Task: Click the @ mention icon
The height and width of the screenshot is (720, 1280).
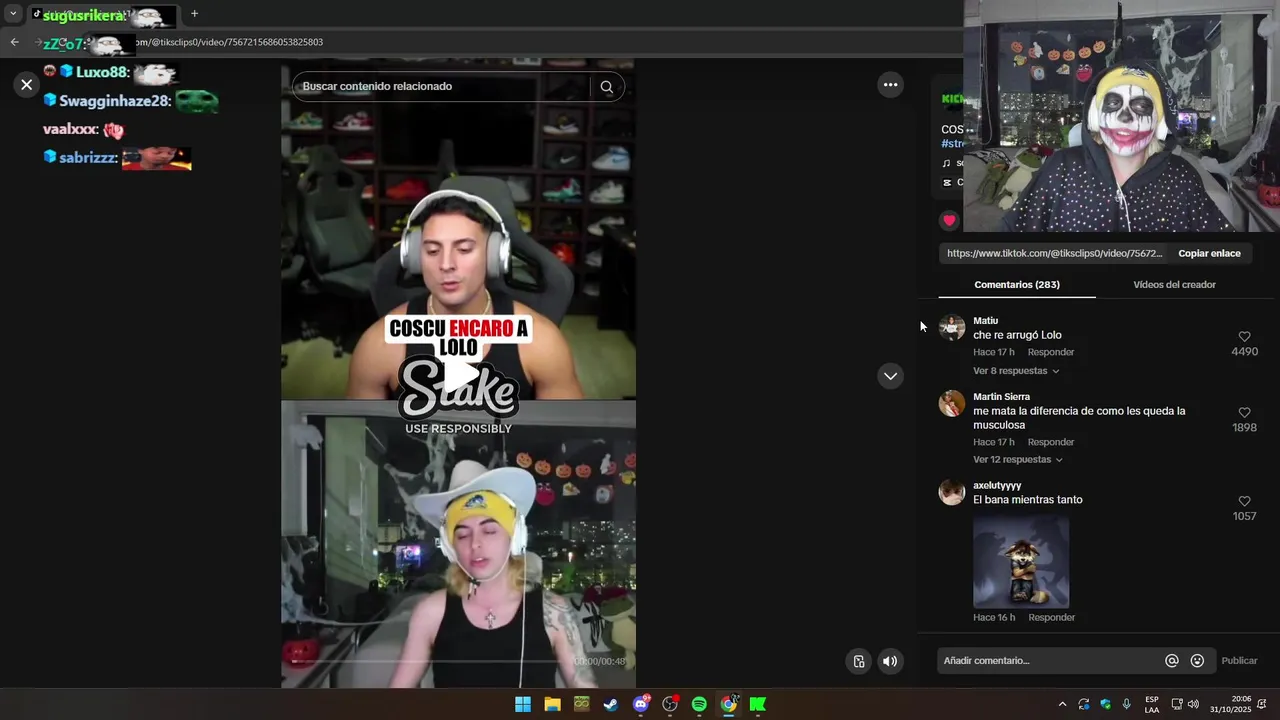Action: [x=1171, y=661]
